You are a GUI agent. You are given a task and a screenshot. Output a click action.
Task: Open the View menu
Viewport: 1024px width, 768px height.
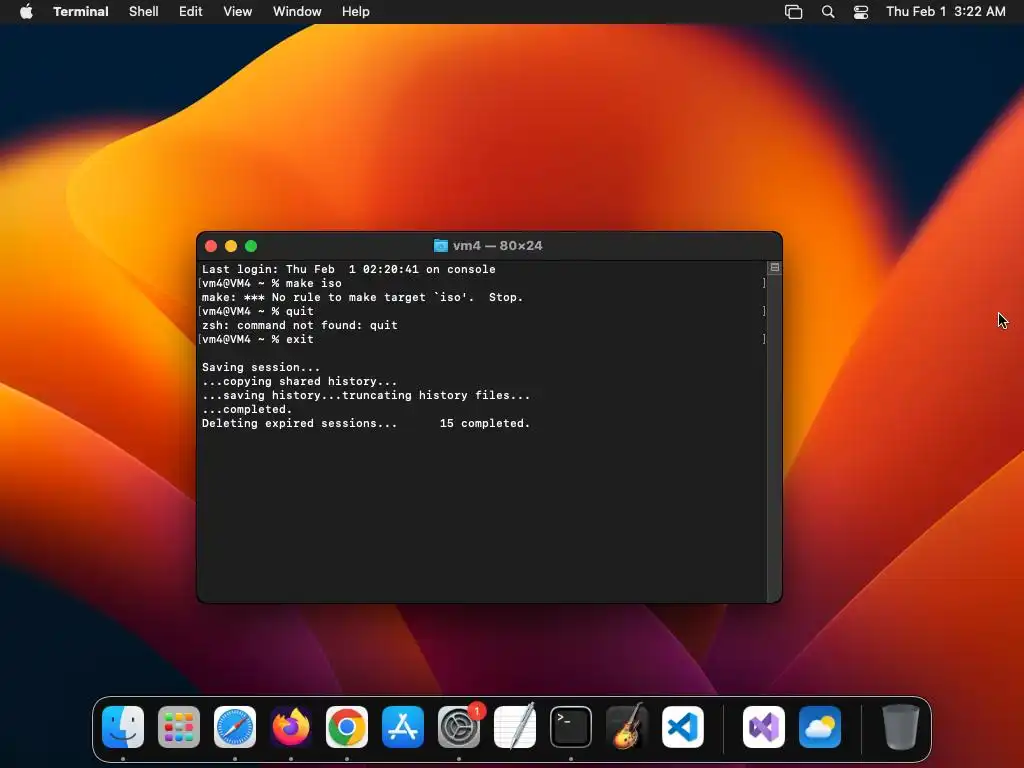238,12
